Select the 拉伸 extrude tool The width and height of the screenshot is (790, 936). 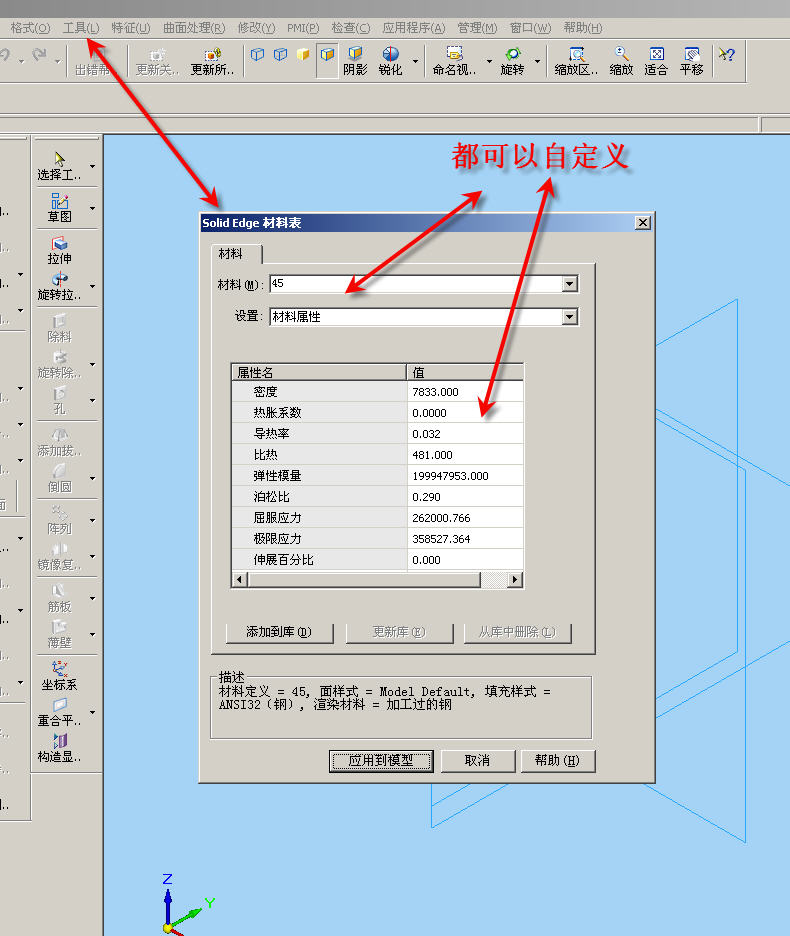[x=59, y=251]
